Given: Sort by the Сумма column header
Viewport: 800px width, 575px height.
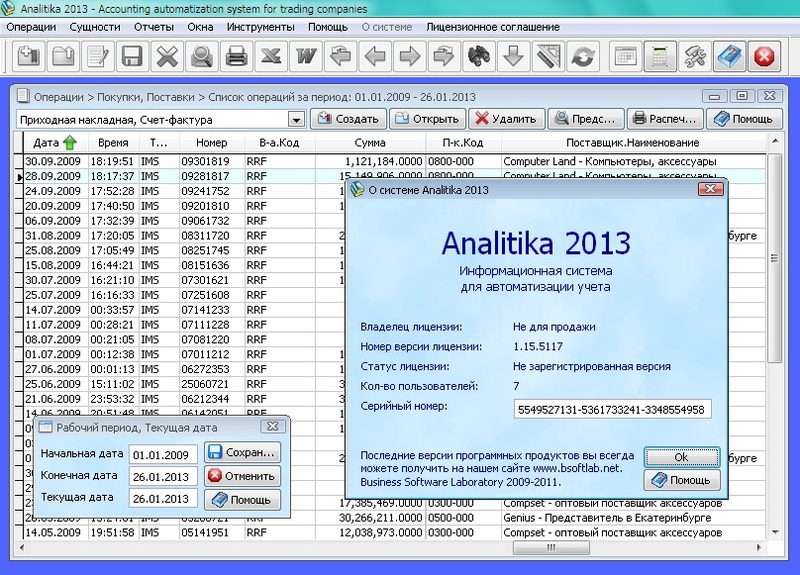Looking at the screenshot, I should [370, 143].
